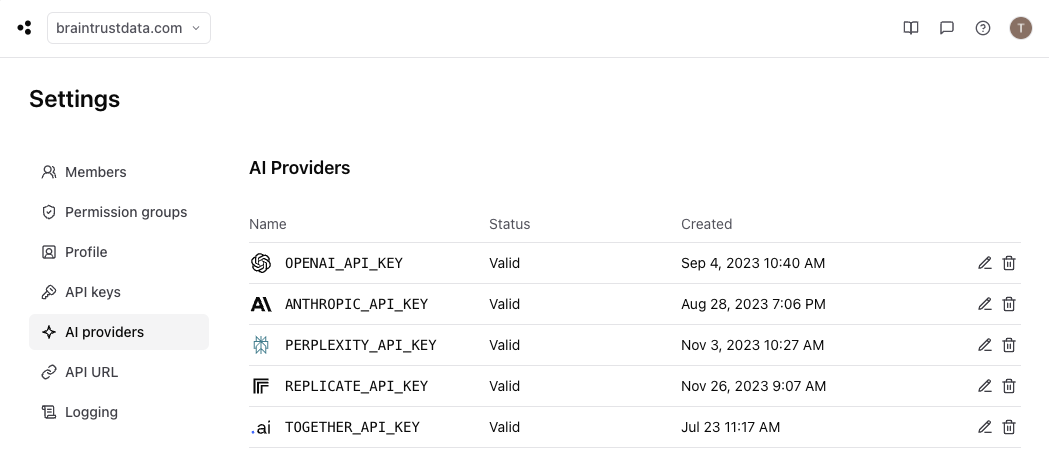Navigate to API URL settings

(x=91, y=372)
